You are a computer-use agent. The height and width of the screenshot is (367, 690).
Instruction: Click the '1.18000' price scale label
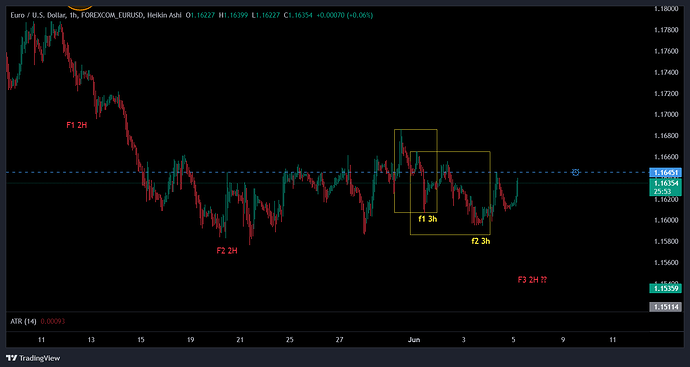click(665, 8)
